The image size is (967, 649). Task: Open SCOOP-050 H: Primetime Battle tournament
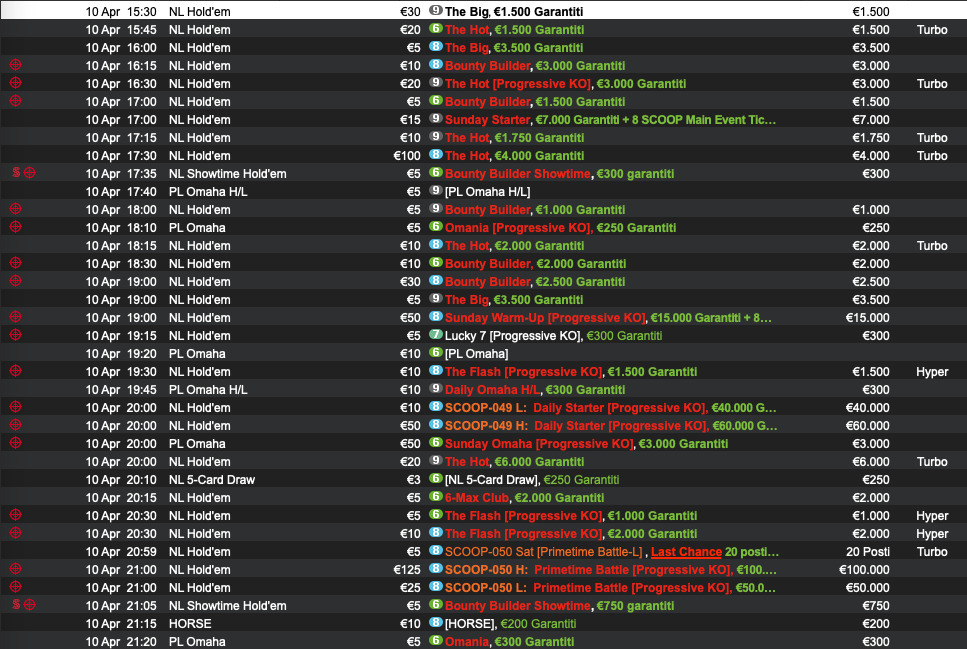[611, 570]
